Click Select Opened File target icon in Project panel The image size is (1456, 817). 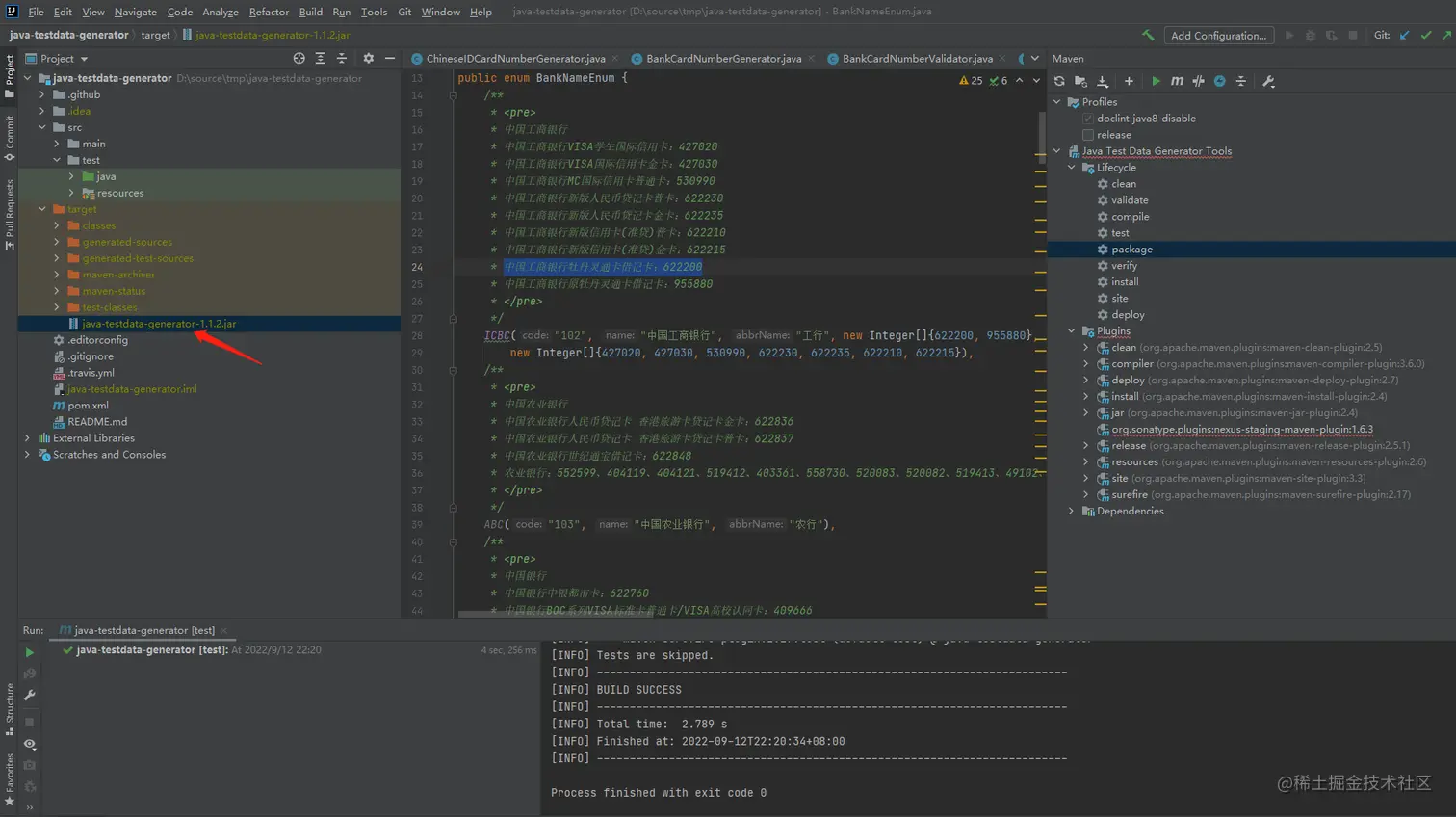(299, 59)
